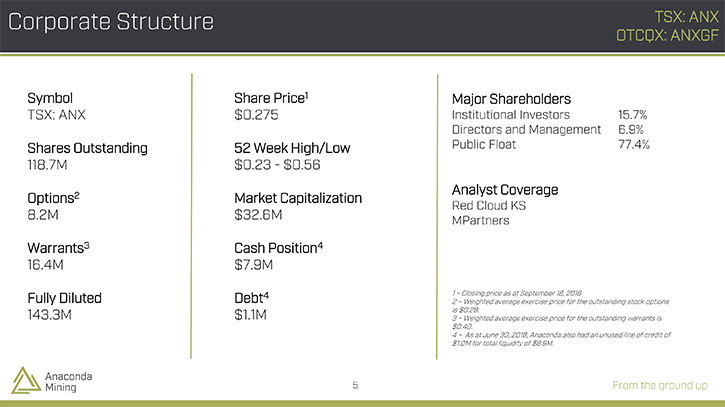725x407 pixels.
Task: Click the page number 5
Action: (355, 385)
